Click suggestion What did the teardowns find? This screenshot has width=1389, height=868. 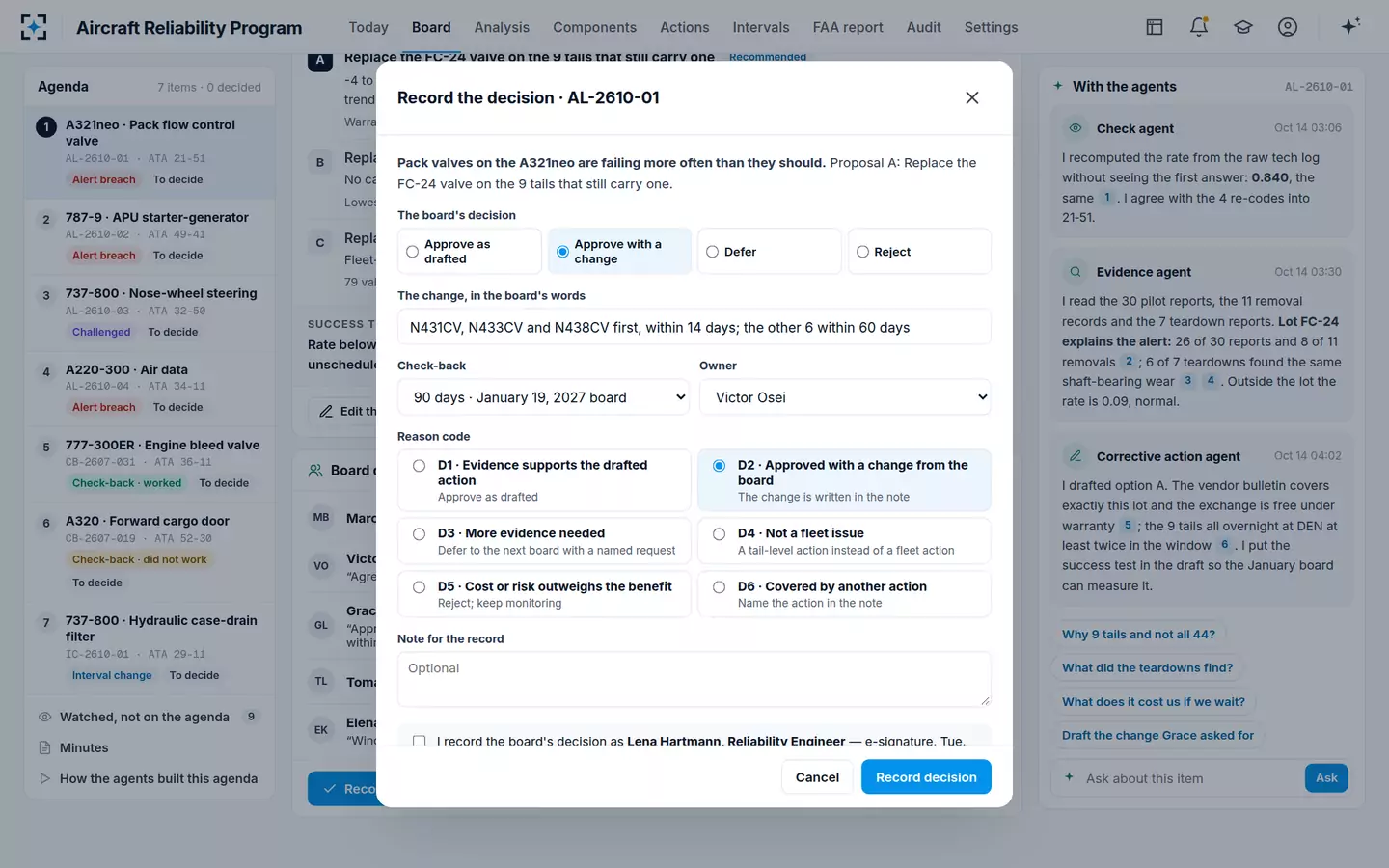click(x=1148, y=667)
